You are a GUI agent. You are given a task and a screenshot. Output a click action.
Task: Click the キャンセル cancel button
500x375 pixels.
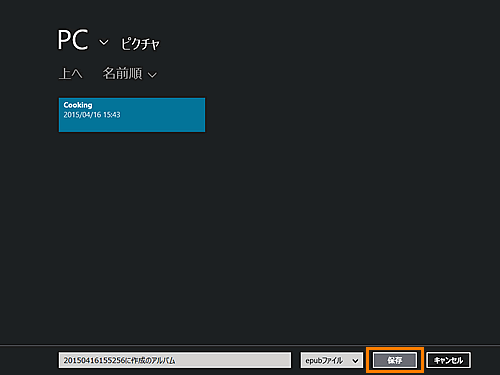pyautogui.click(x=448, y=360)
